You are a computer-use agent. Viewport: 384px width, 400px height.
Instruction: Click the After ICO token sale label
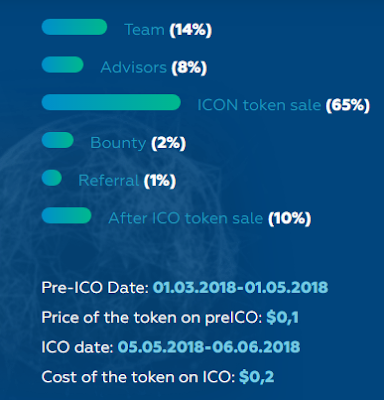(186, 218)
